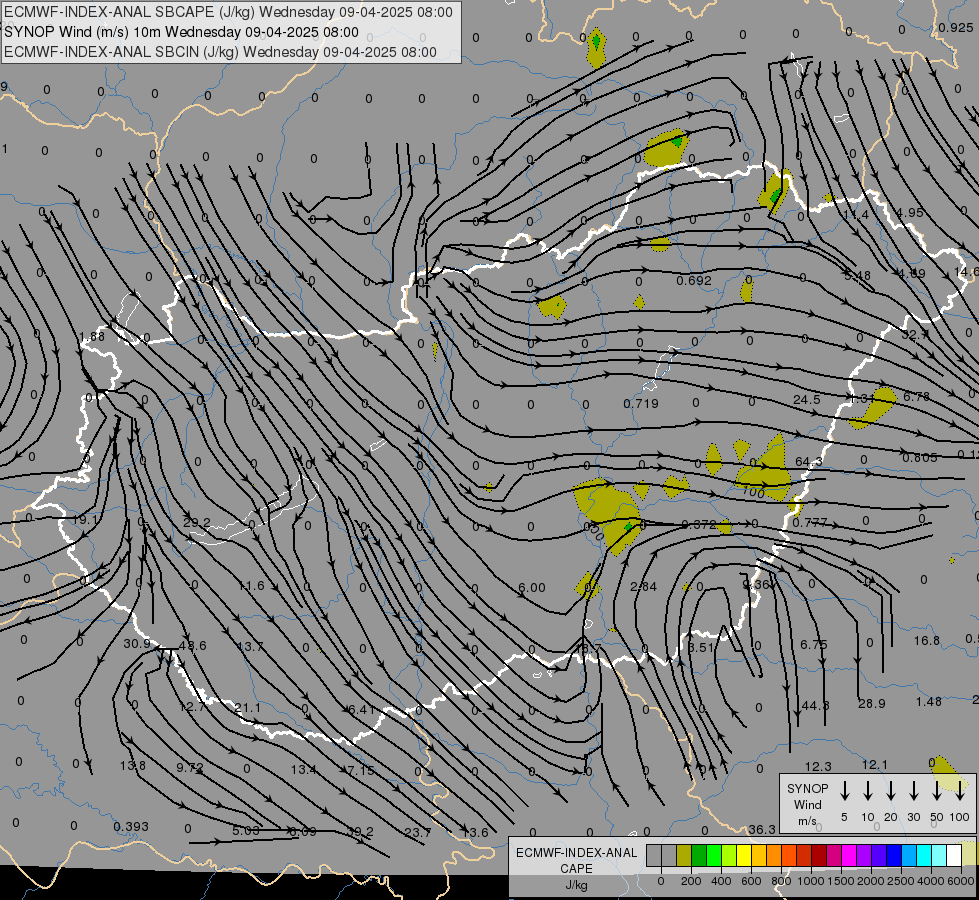Pick the dark green CAPE legend swatch

(x=699, y=856)
